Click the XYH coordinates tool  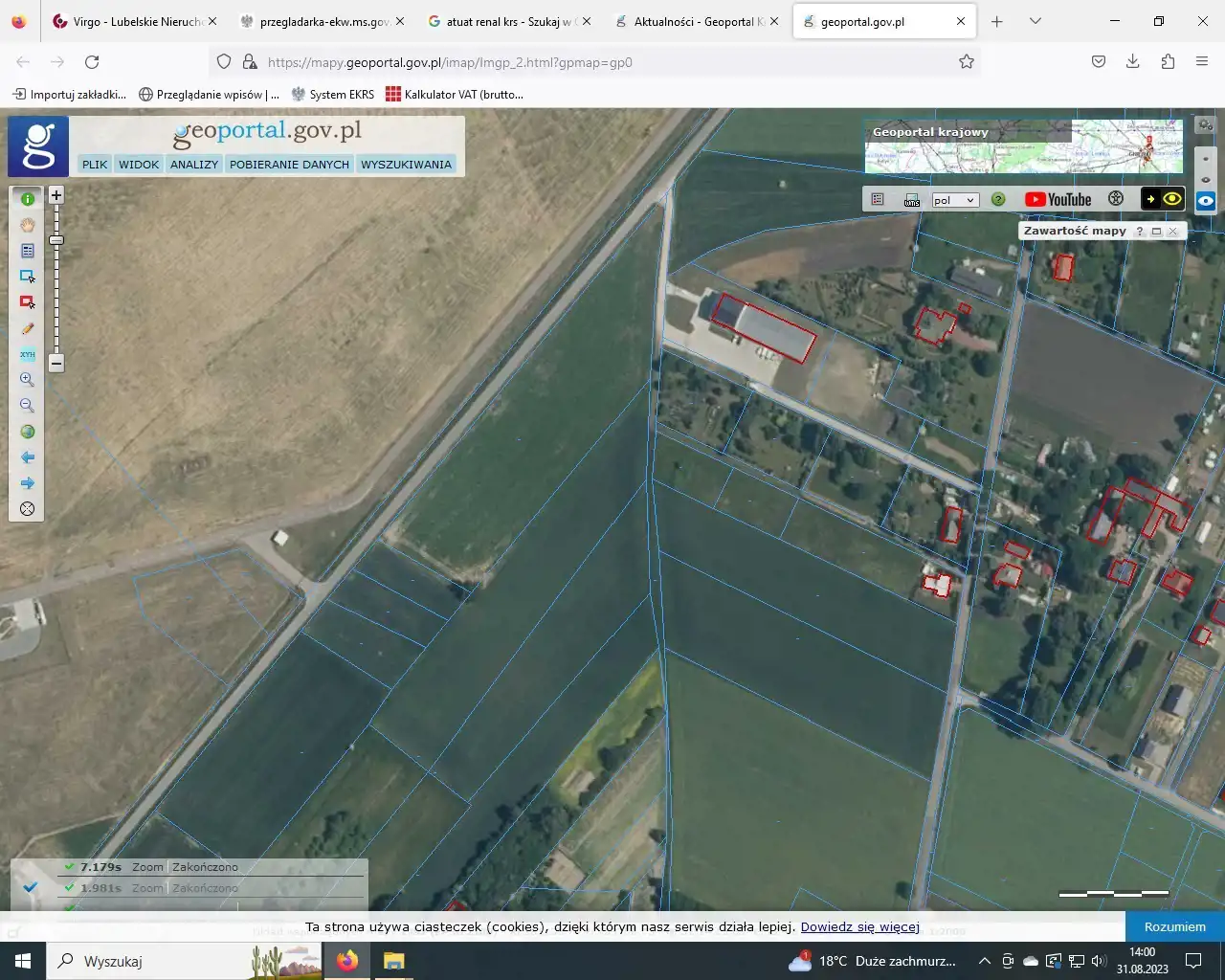coord(28,354)
